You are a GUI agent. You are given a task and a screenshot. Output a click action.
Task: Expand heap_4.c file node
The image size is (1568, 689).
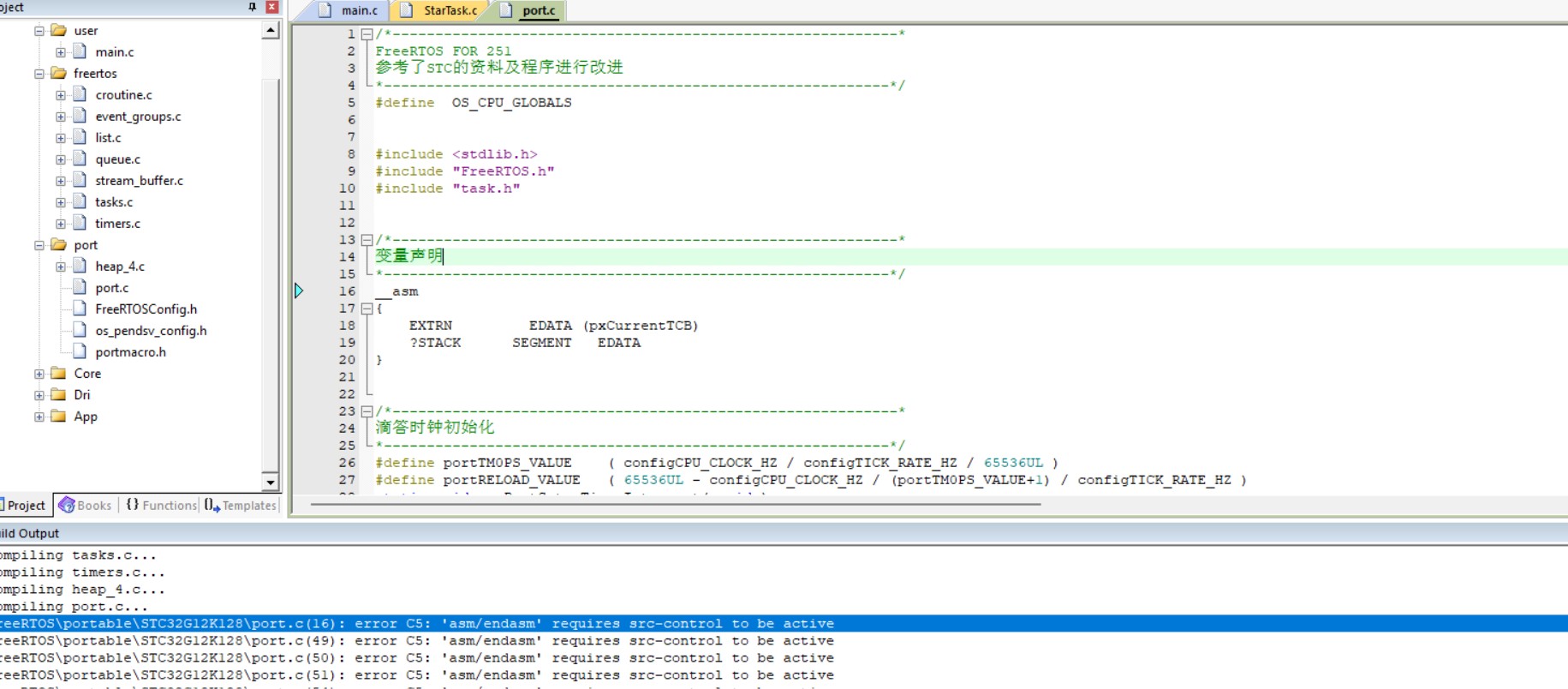click(61, 267)
